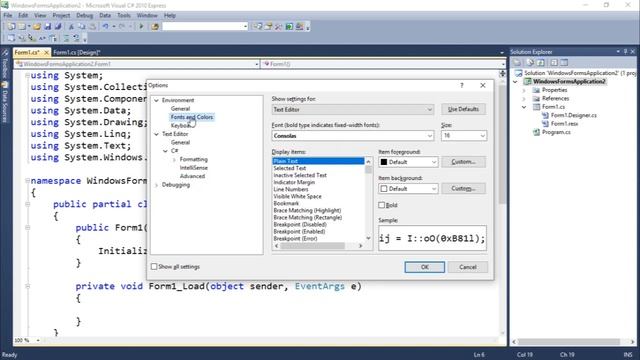Collapse the Text Editor tree node

156,134
